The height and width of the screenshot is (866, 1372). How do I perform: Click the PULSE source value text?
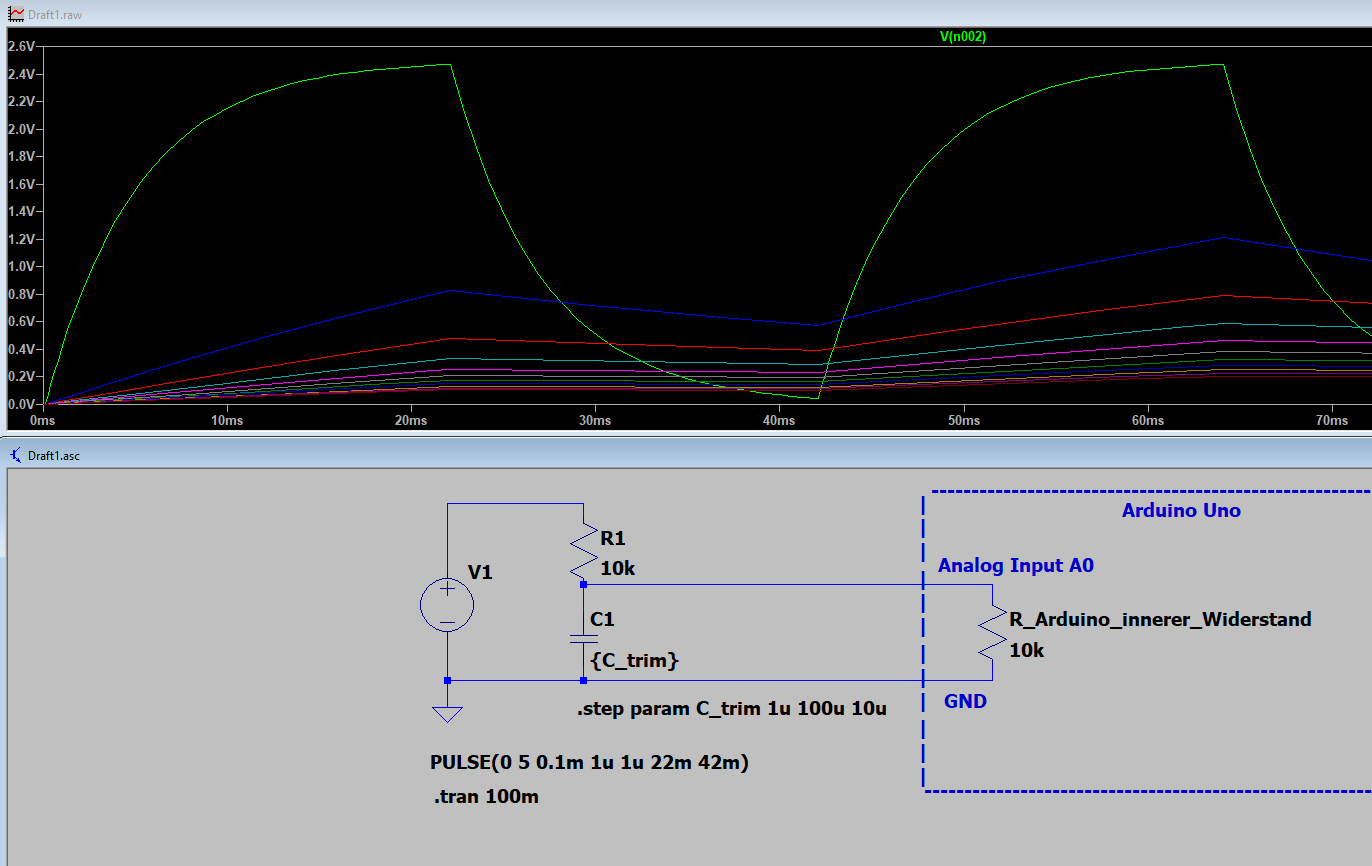(589, 763)
